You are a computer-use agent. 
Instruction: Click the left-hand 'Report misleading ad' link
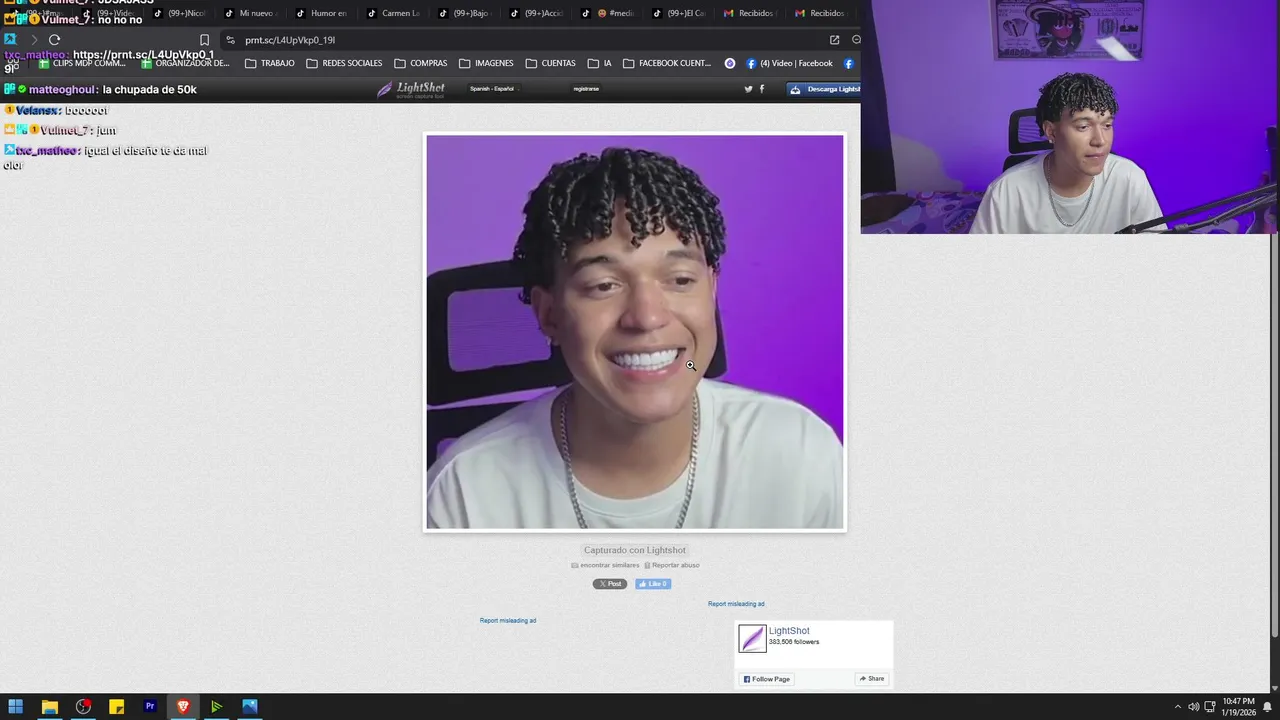point(508,621)
